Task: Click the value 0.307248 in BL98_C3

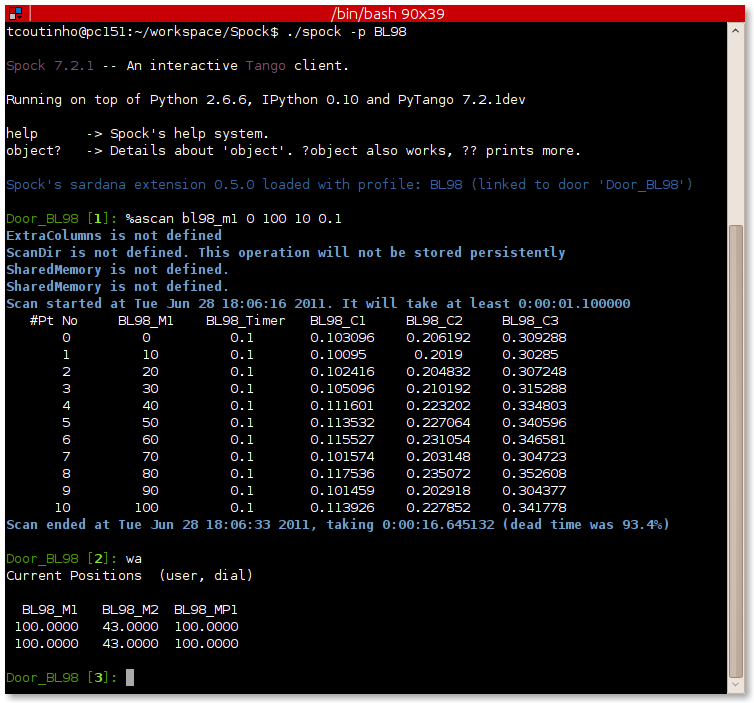Action: 534,372
